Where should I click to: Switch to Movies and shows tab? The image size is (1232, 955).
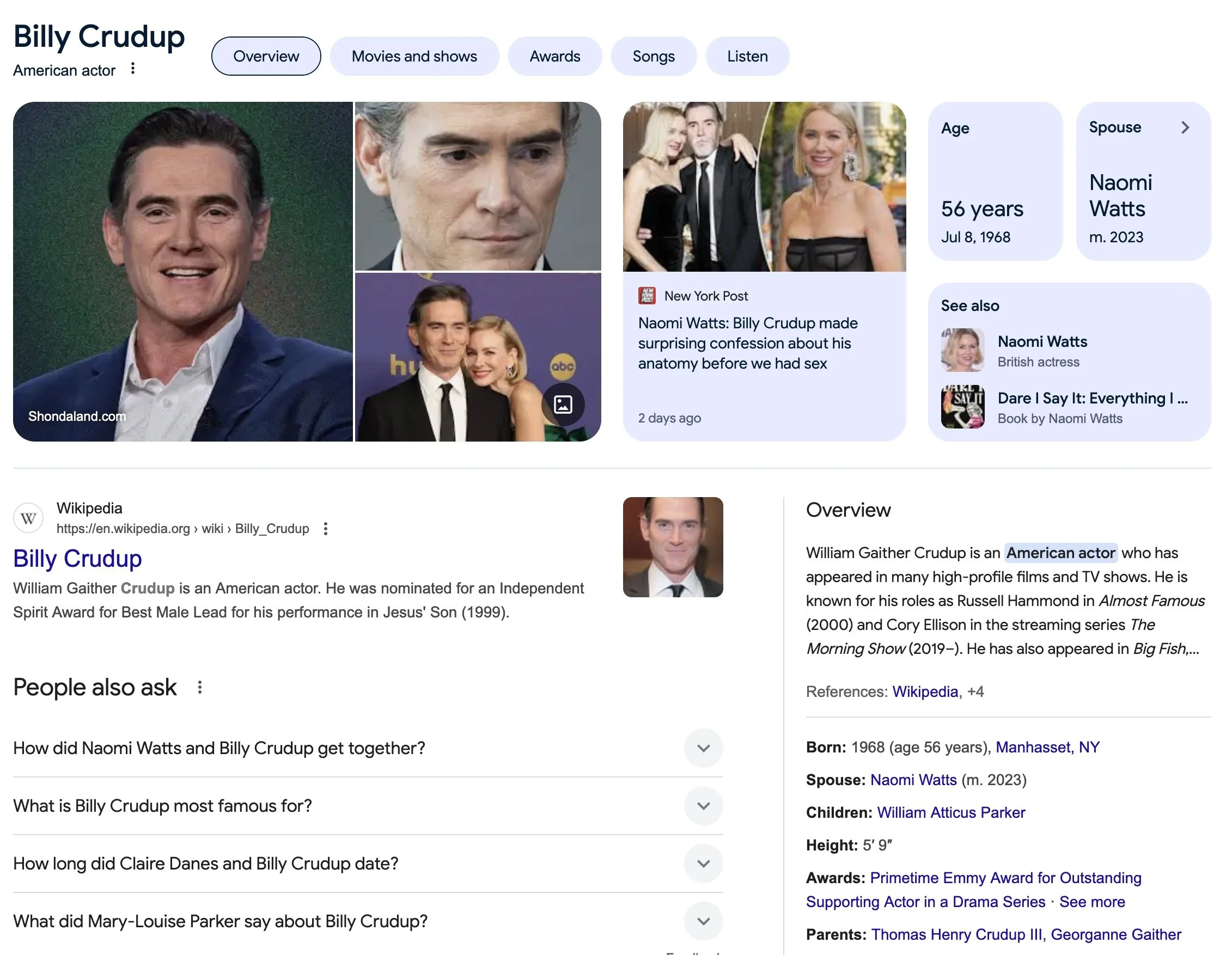coord(414,57)
